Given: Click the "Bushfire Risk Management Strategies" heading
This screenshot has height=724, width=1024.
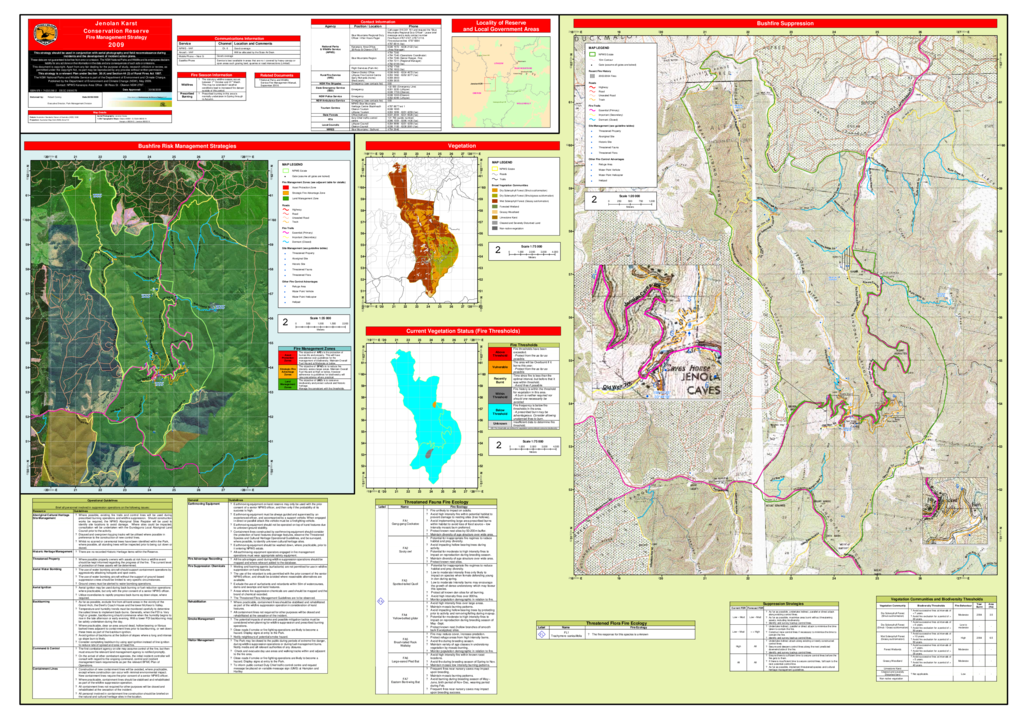Looking at the screenshot, I should [187, 146].
